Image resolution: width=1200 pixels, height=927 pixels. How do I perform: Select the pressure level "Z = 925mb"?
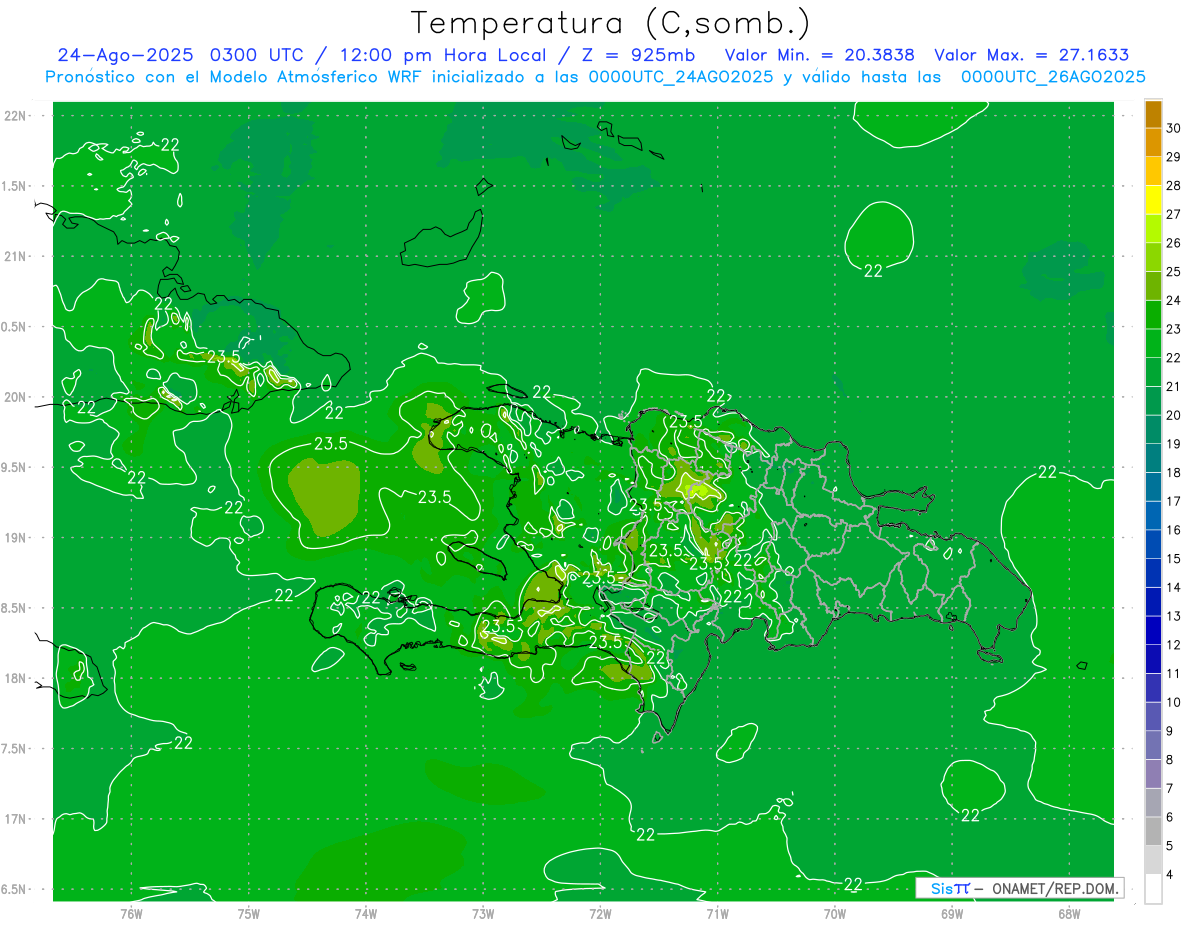click(x=639, y=55)
